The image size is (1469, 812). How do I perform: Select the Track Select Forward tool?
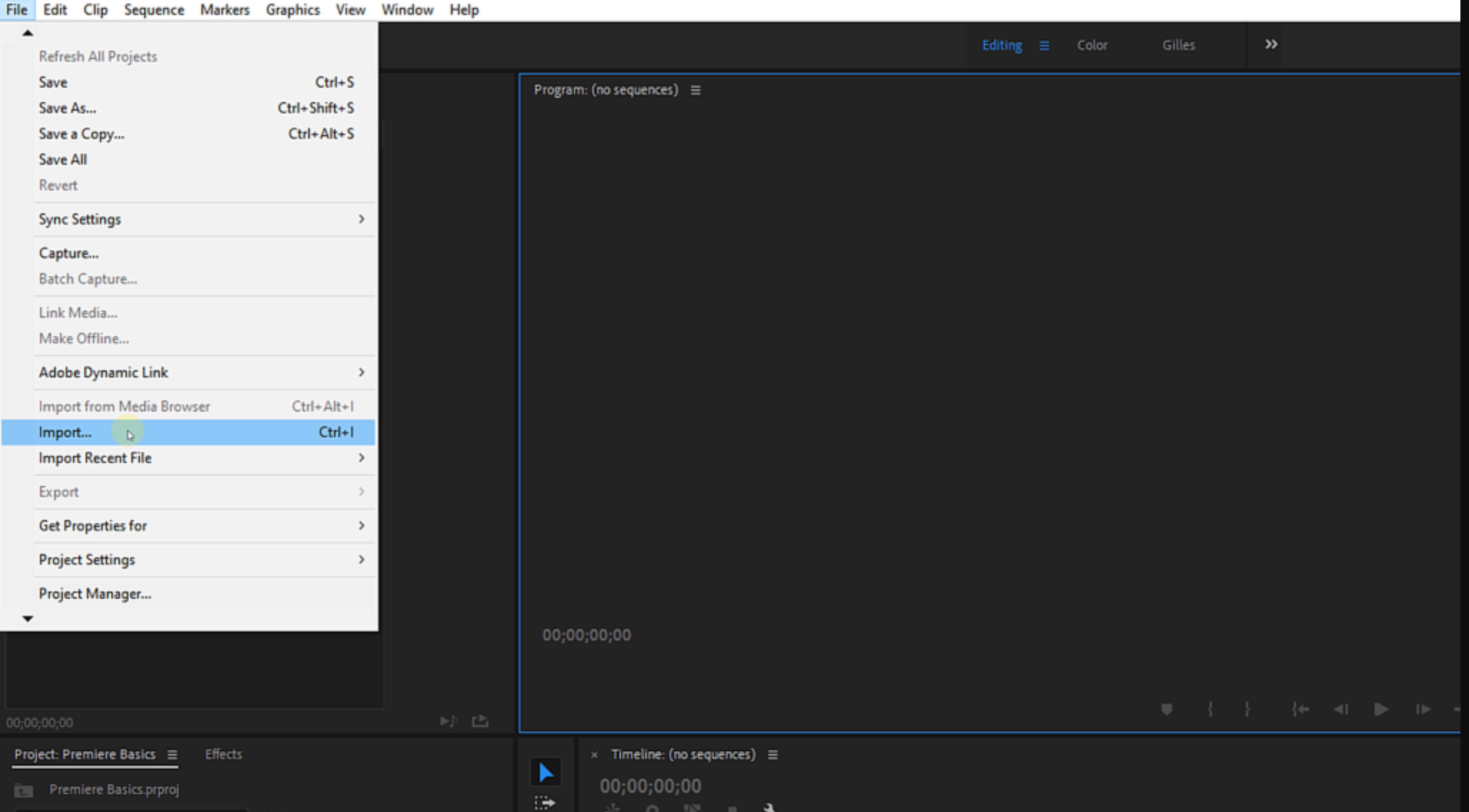[545, 802]
